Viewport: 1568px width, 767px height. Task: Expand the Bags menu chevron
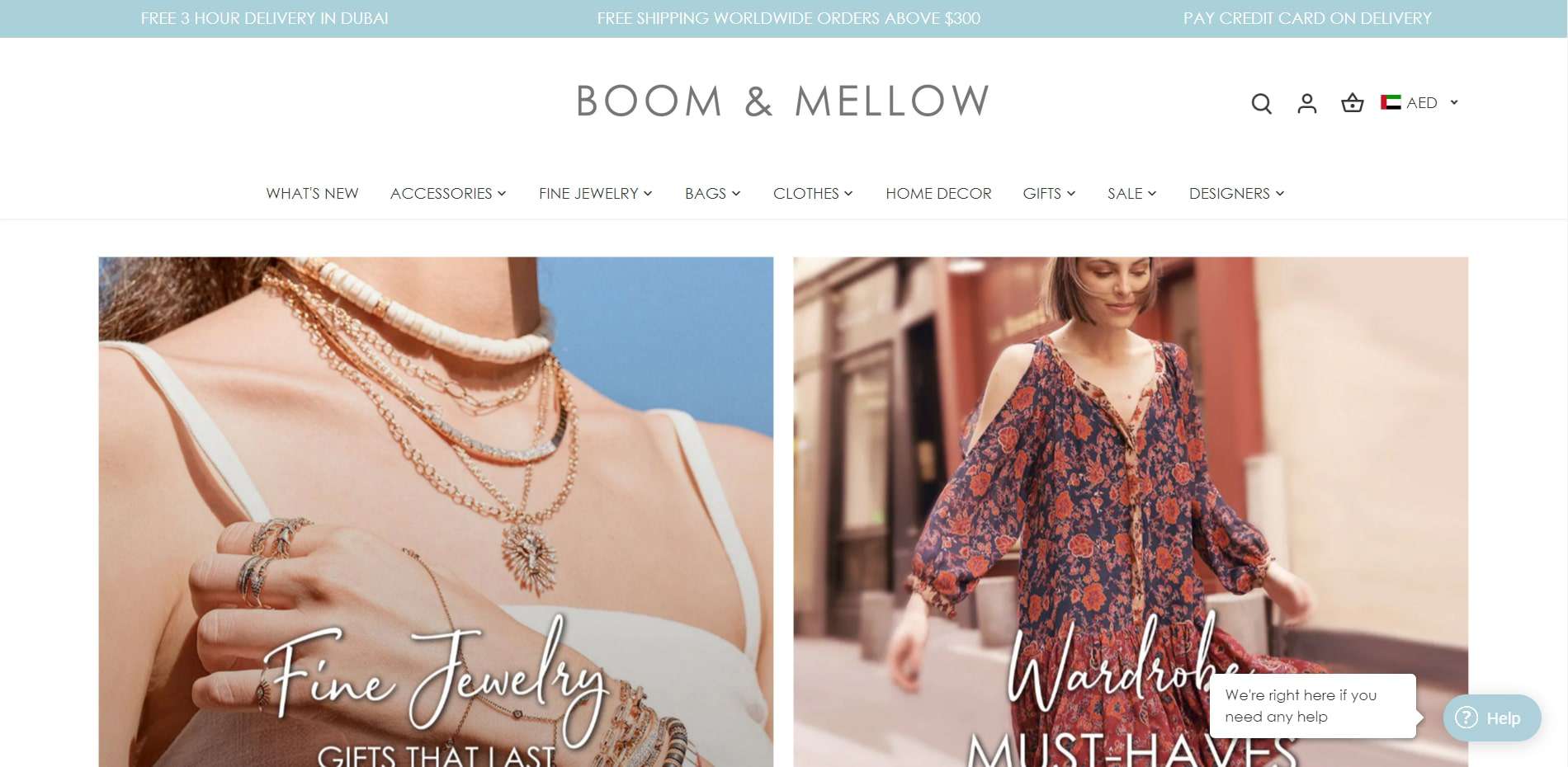[x=736, y=194]
